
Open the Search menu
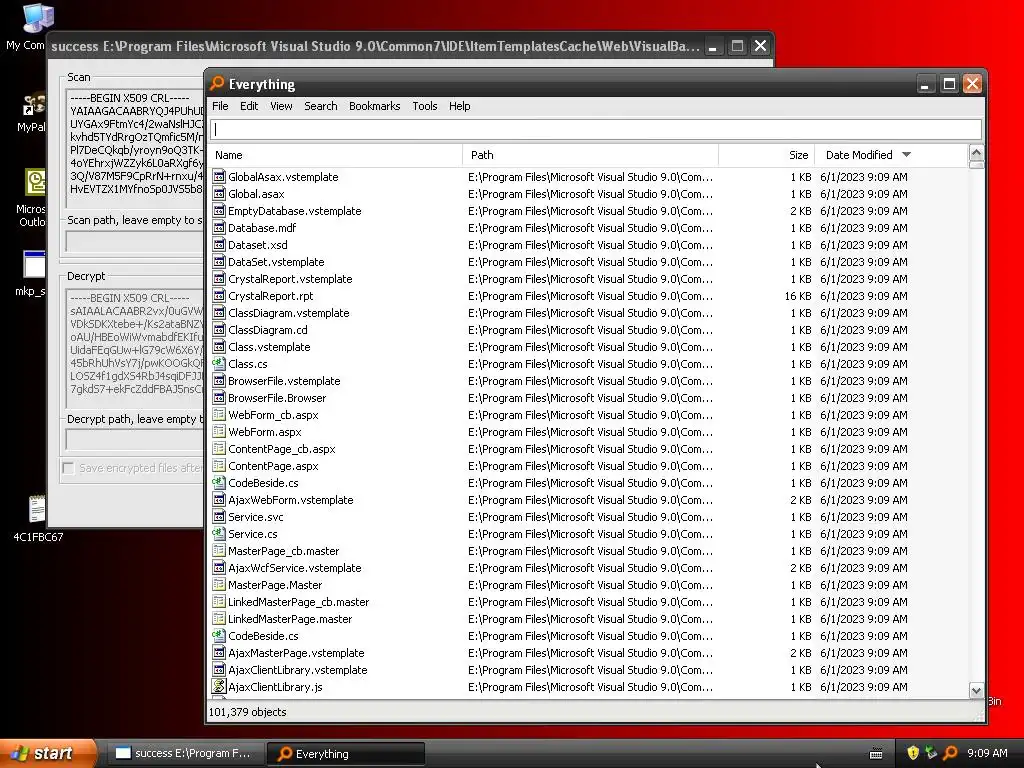[321, 106]
